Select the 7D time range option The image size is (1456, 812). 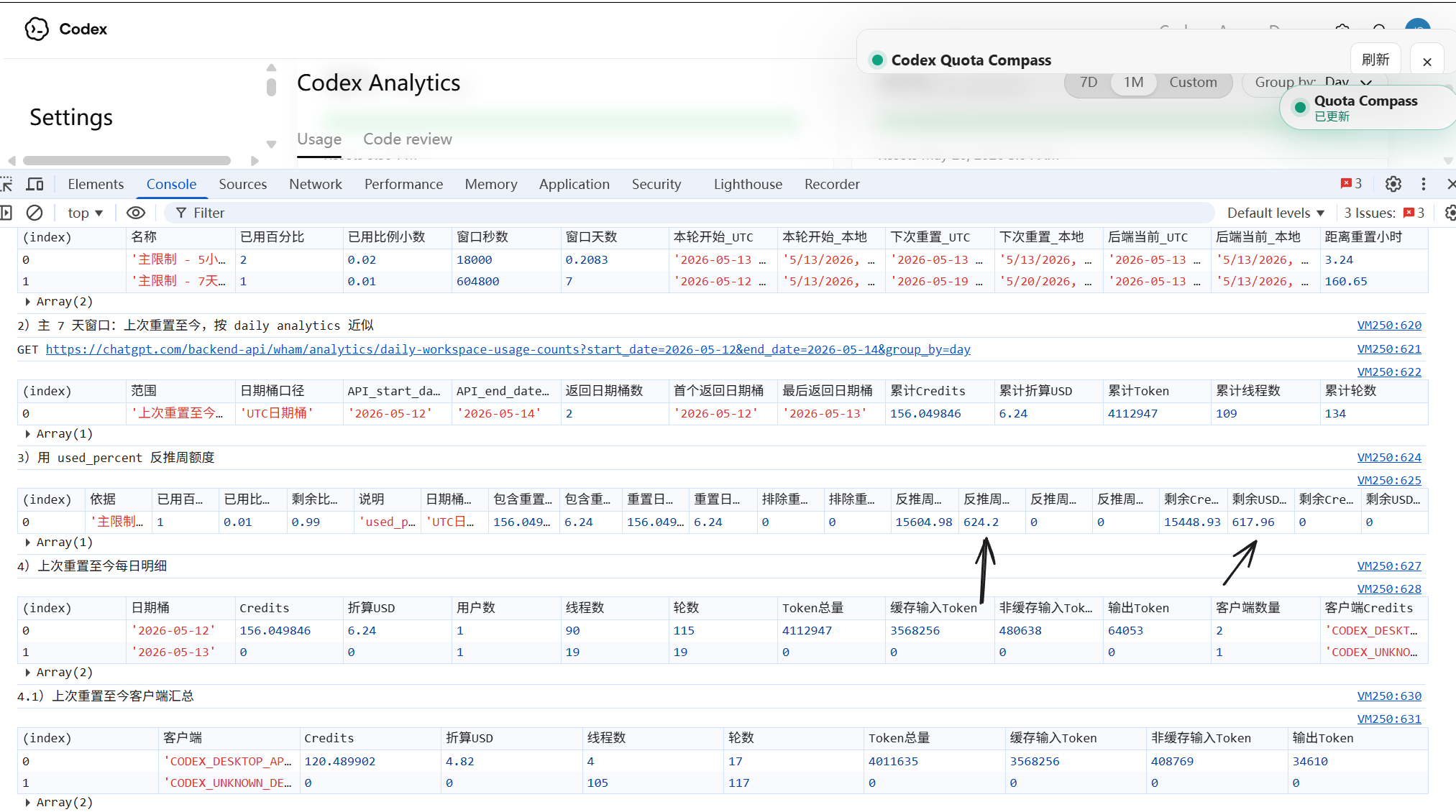1089,82
